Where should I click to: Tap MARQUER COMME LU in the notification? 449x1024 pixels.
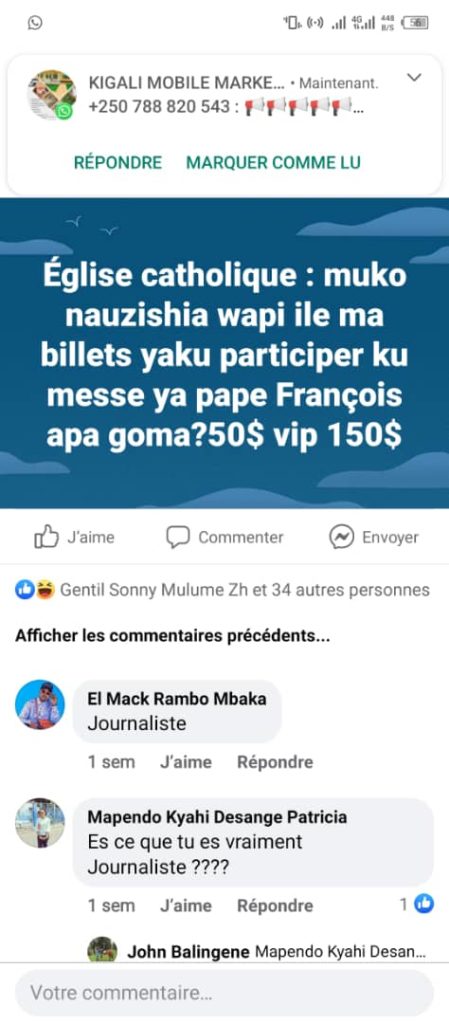(x=273, y=162)
